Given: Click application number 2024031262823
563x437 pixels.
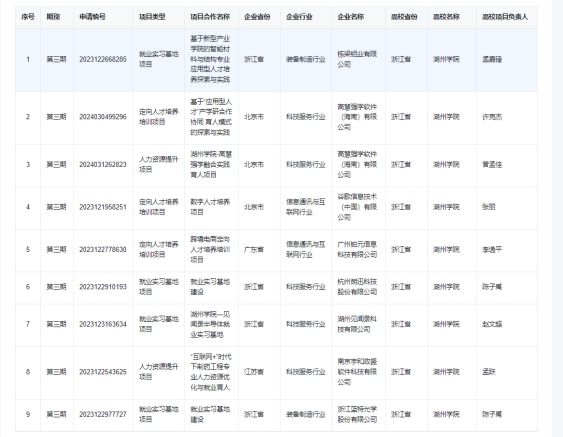Looking at the screenshot, I should pyautogui.click(x=103, y=164).
